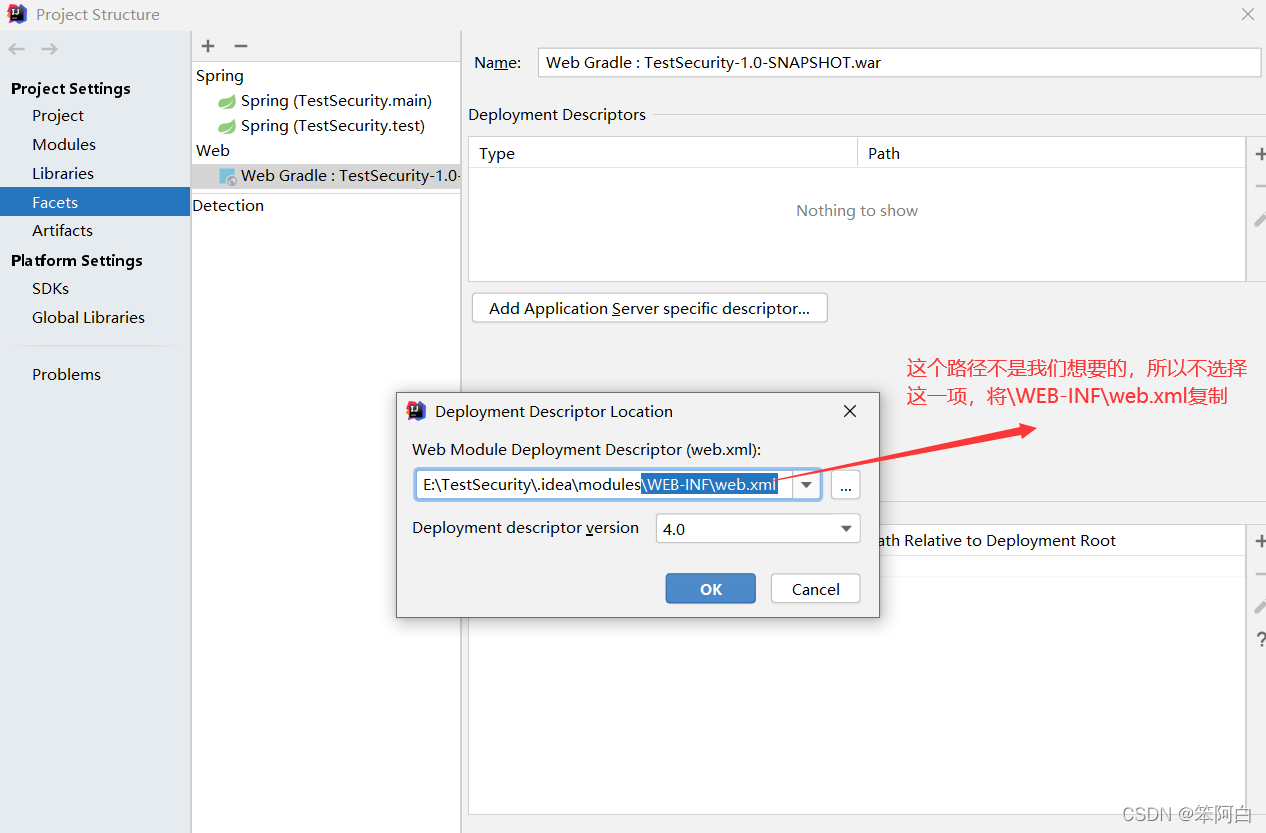Image resolution: width=1266 pixels, height=833 pixels.
Task: Click Spring leaf icon for TestSecurity.main
Action: pyautogui.click(x=227, y=101)
